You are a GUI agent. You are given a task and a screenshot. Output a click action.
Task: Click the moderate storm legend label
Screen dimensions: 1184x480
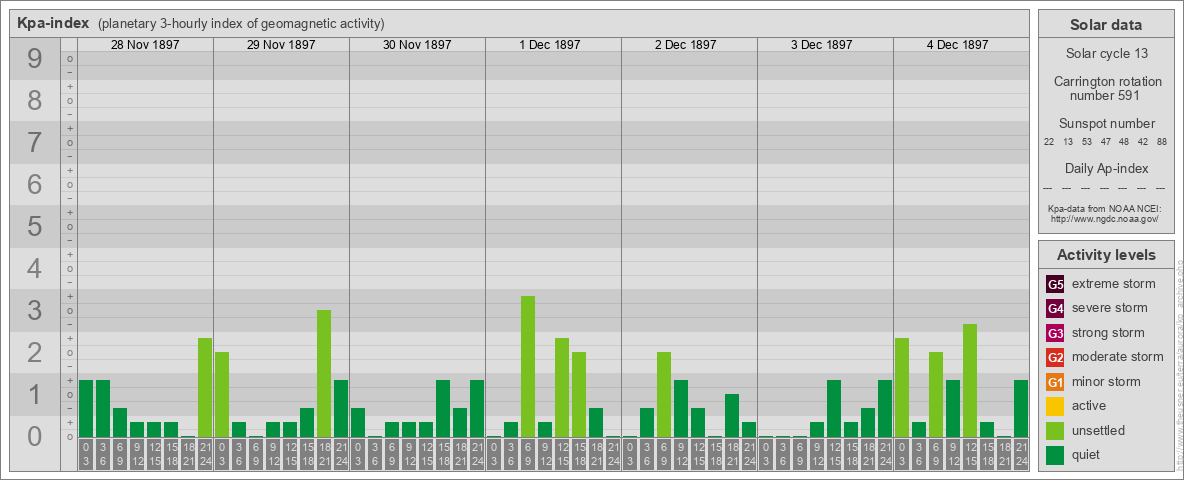click(1118, 357)
